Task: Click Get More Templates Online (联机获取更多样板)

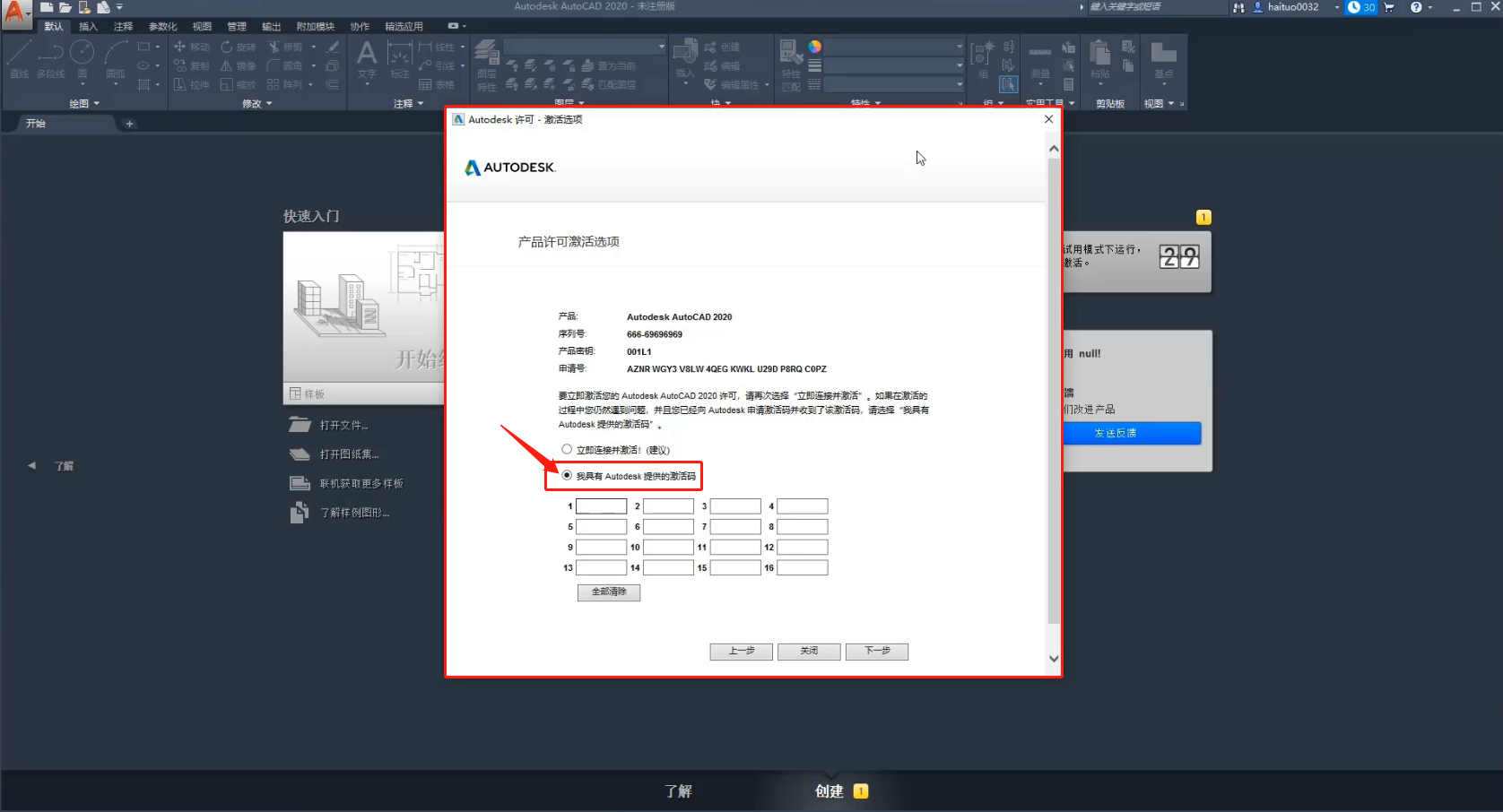Action: pos(361,483)
